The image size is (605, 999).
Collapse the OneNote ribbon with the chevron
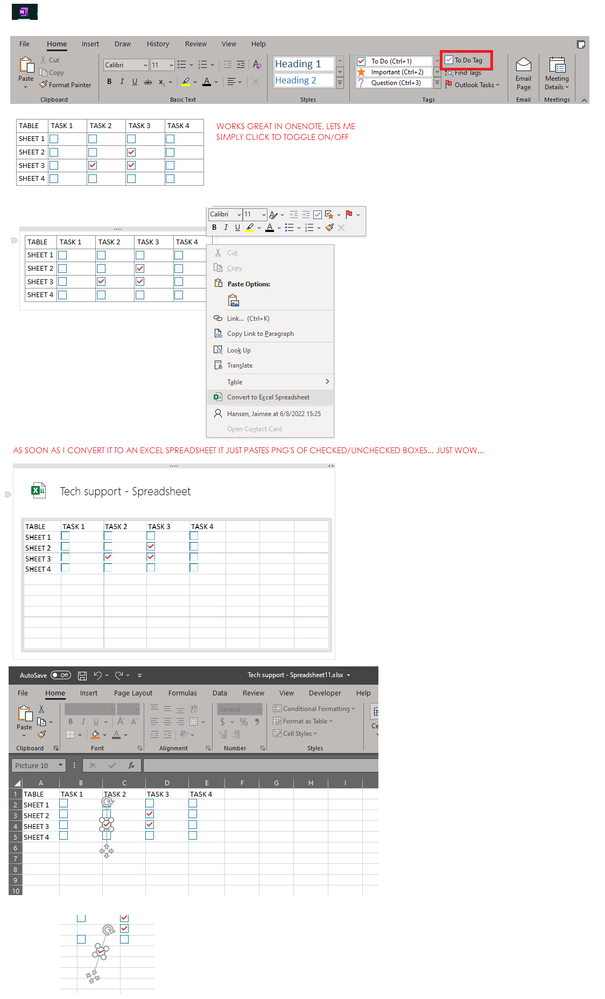point(584,100)
